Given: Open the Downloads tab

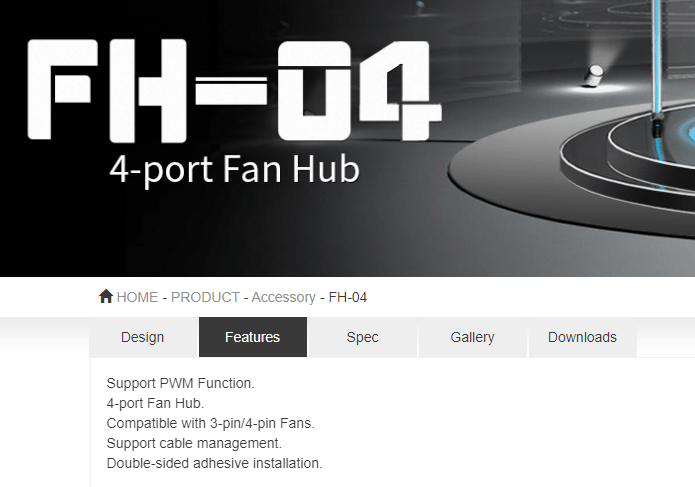Looking at the screenshot, I should pyautogui.click(x=582, y=337).
